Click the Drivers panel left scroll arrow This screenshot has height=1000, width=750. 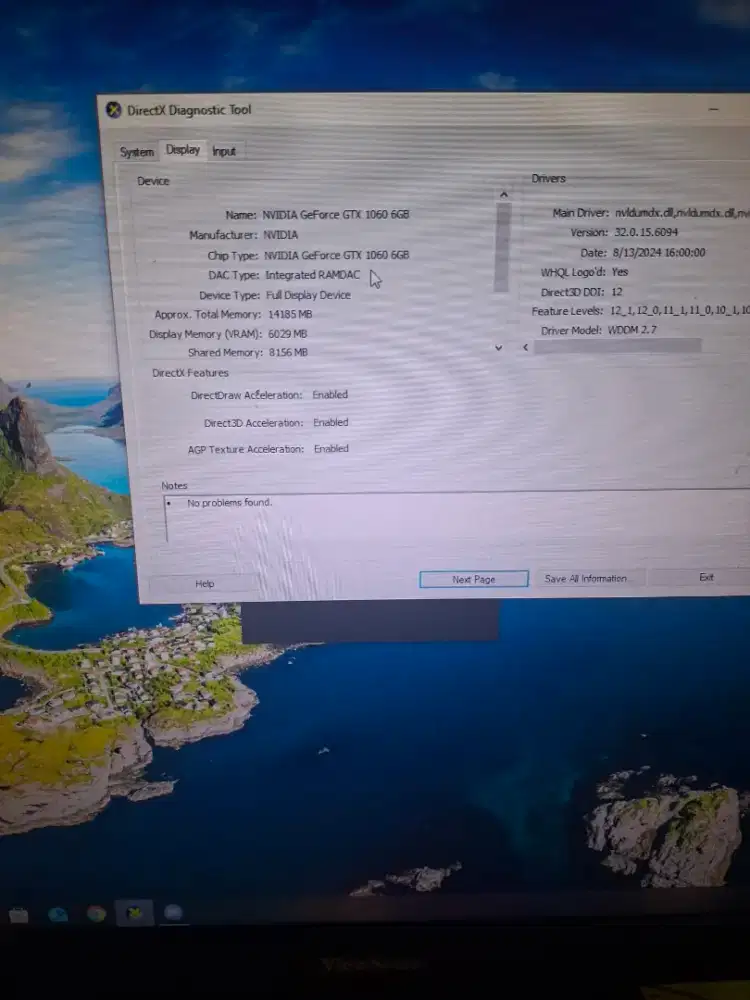pyautogui.click(x=525, y=347)
